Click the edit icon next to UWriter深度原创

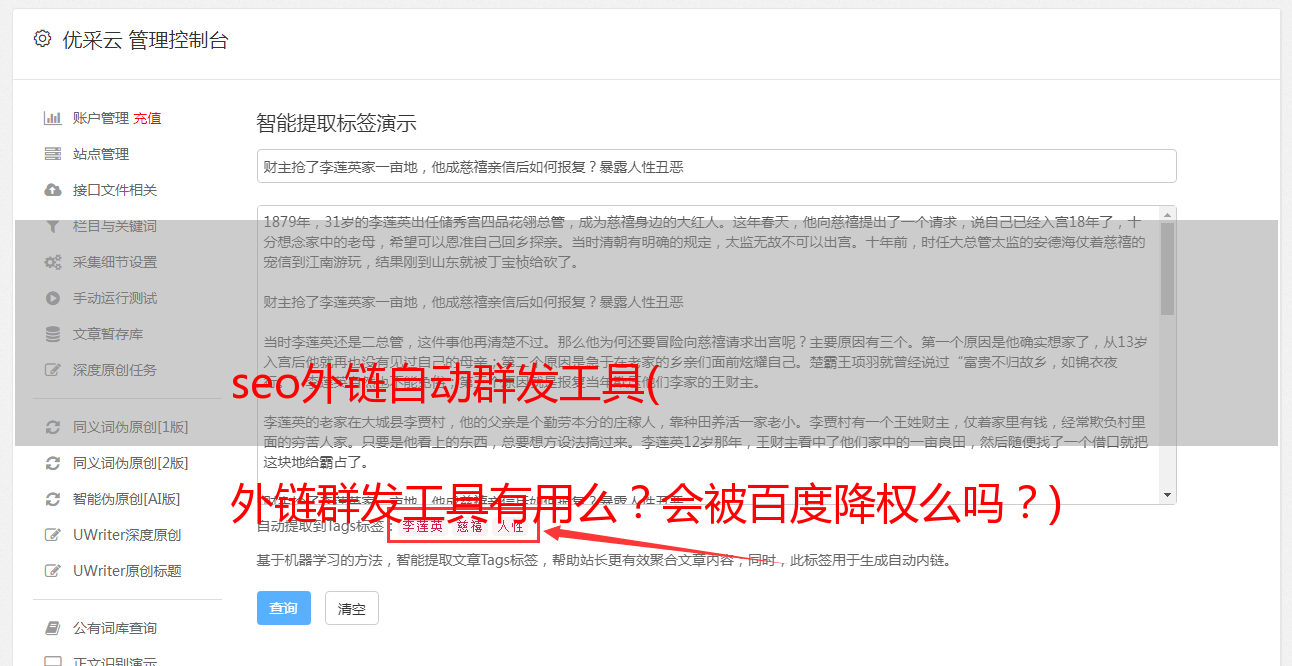[53, 535]
